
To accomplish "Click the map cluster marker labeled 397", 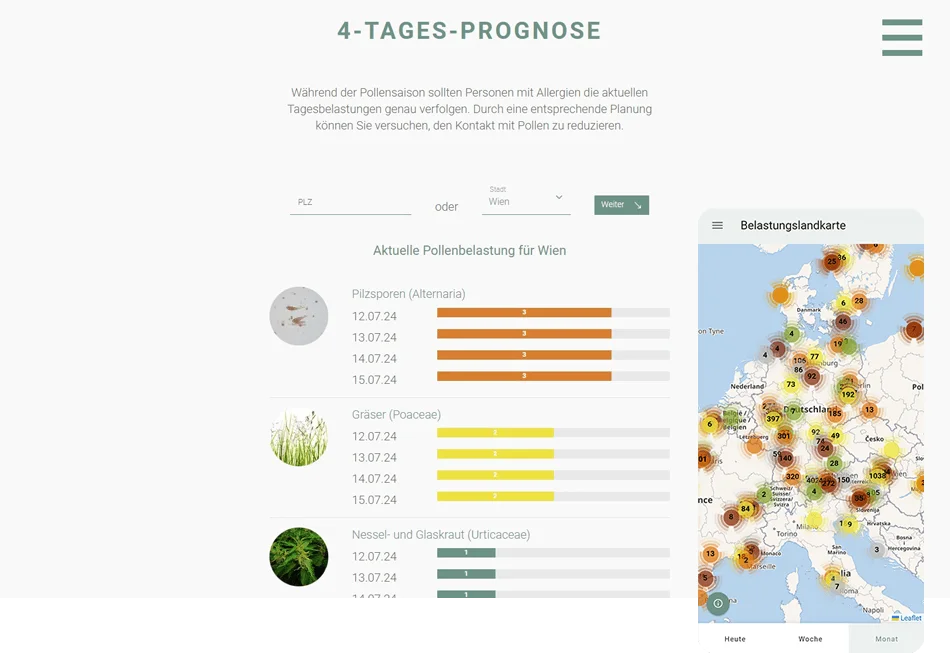I will coord(773,418).
